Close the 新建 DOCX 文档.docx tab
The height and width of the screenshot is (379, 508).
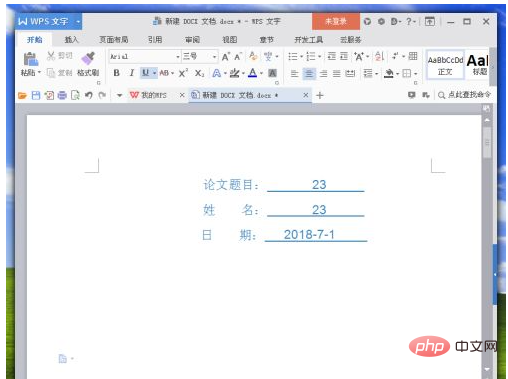coord(305,95)
